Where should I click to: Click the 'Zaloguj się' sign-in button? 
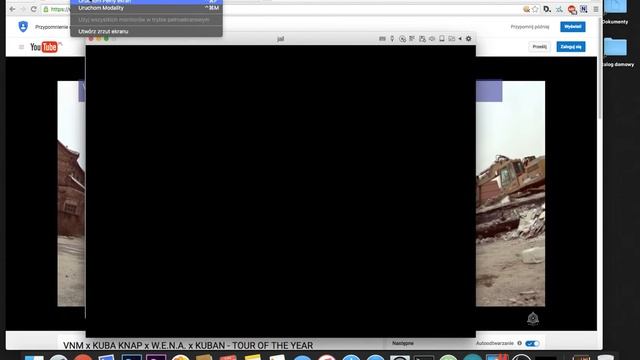point(571,47)
